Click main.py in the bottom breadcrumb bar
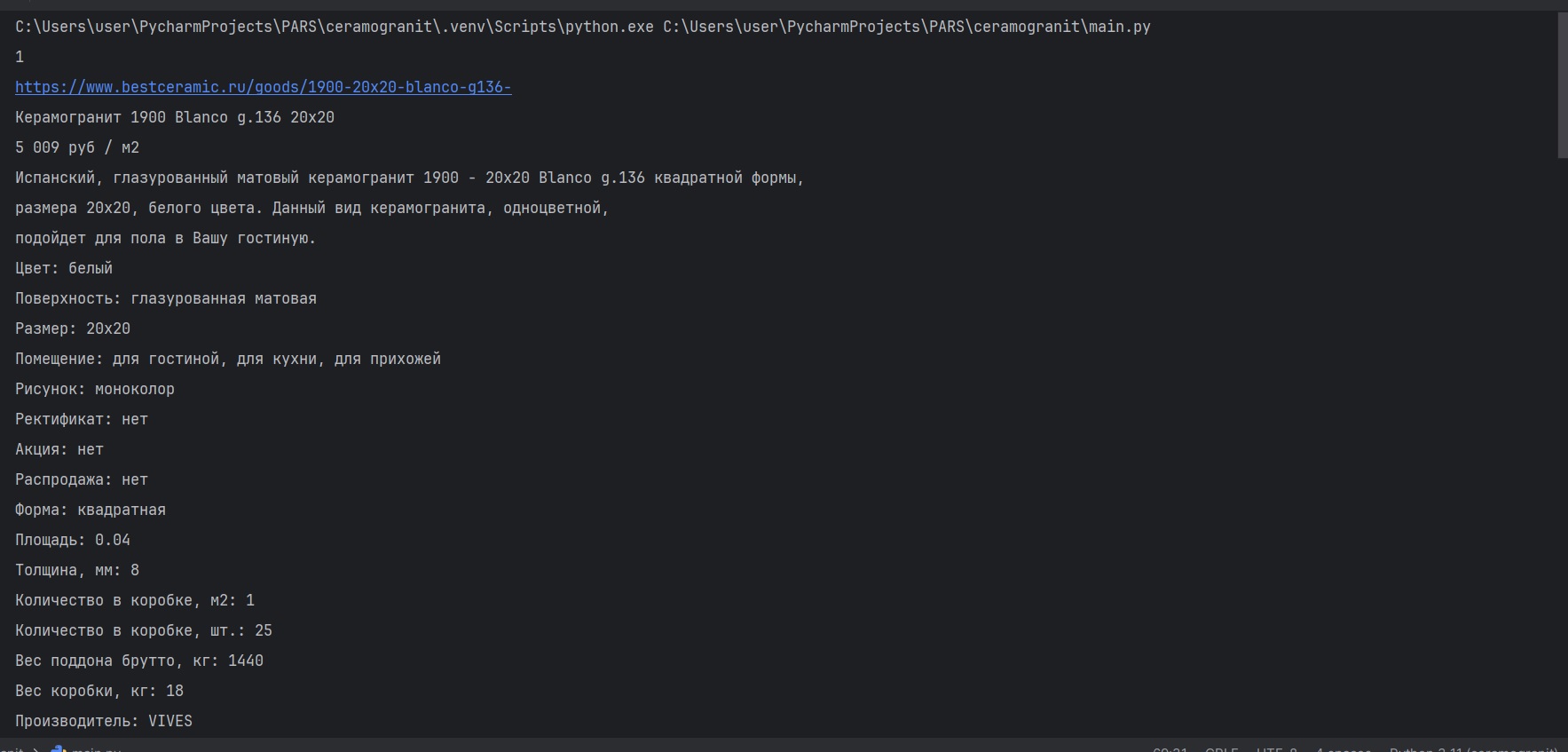This screenshot has height=752, width=1568. point(96,750)
